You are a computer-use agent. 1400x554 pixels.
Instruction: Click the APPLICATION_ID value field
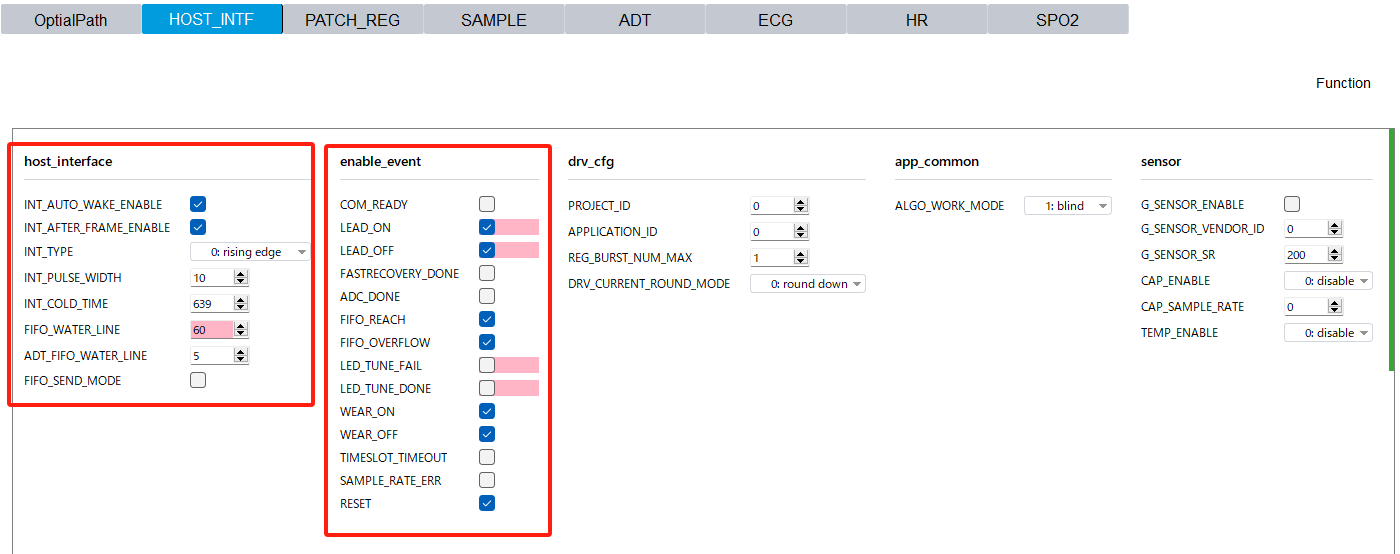pyautogui.click(x=771, y=232)
